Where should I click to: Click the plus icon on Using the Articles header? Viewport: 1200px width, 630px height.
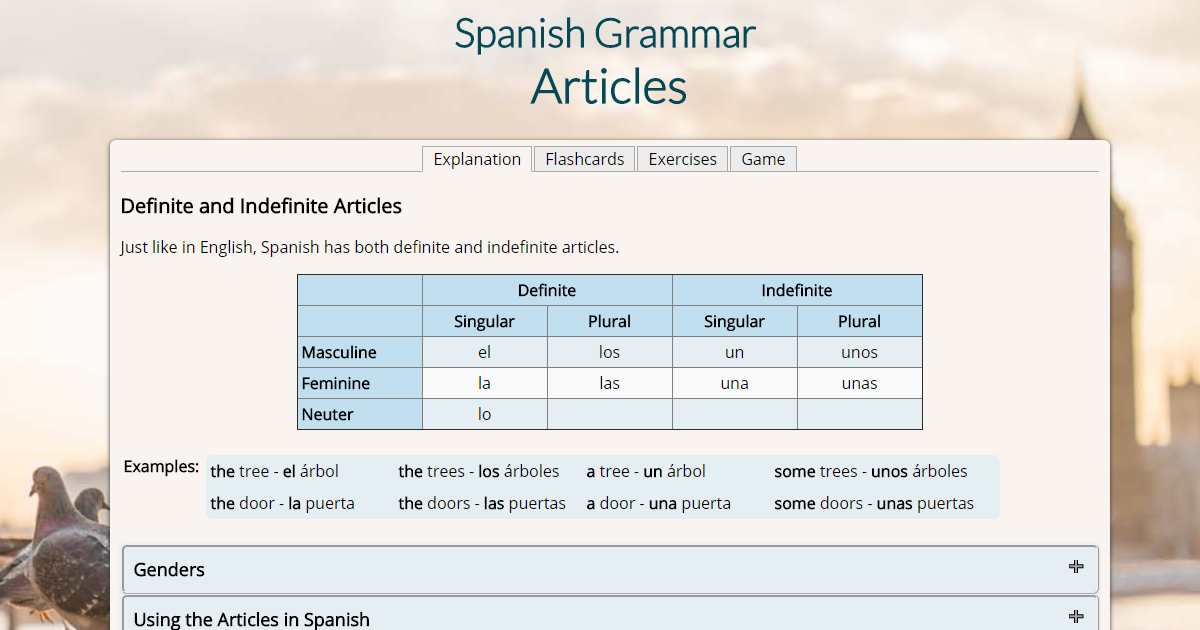[1076, 618]
